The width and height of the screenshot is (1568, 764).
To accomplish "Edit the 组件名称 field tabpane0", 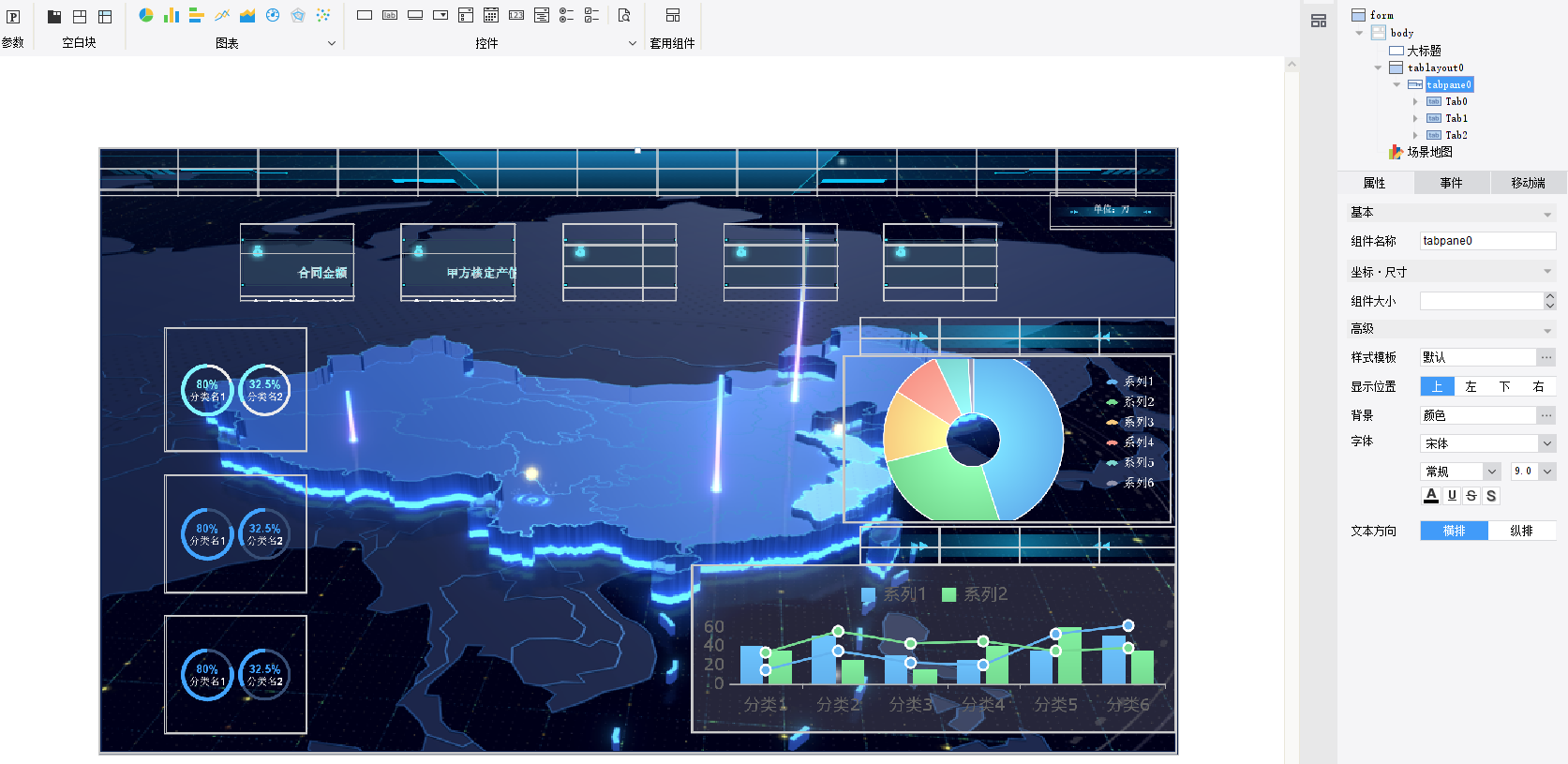I will pos(1488,241).
